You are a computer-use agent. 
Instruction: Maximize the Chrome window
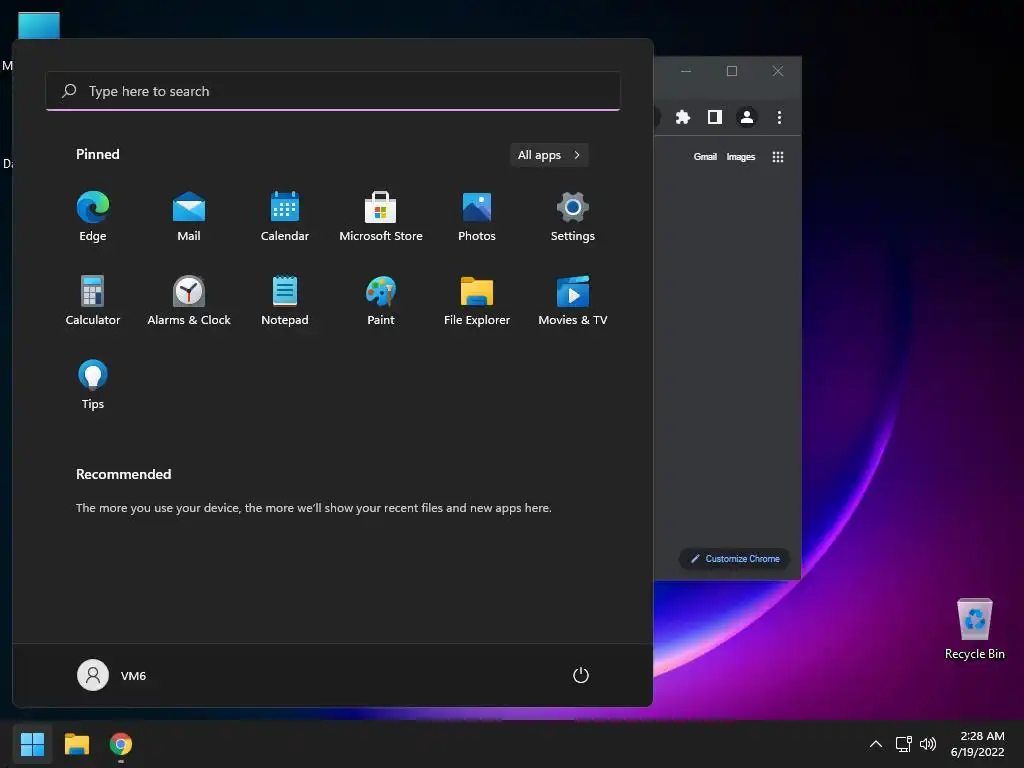tap(732, 71)
